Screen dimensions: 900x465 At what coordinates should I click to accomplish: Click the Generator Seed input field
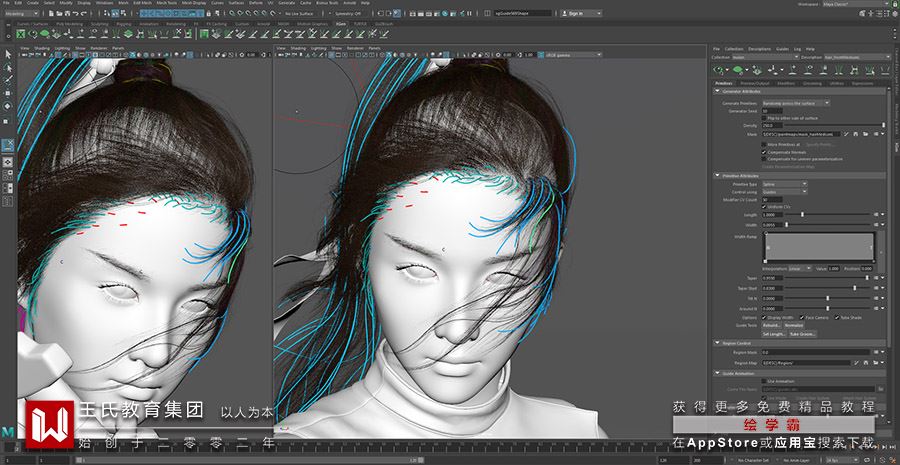click(x=772, y=111)
